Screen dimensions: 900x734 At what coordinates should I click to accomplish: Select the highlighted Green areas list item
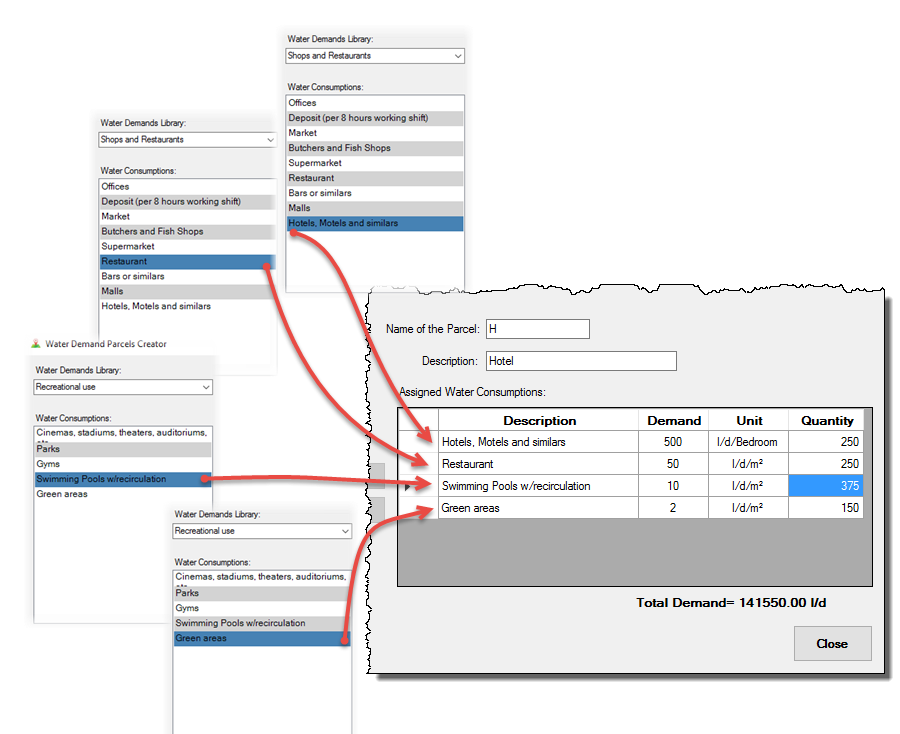click(x=262, y=638)
